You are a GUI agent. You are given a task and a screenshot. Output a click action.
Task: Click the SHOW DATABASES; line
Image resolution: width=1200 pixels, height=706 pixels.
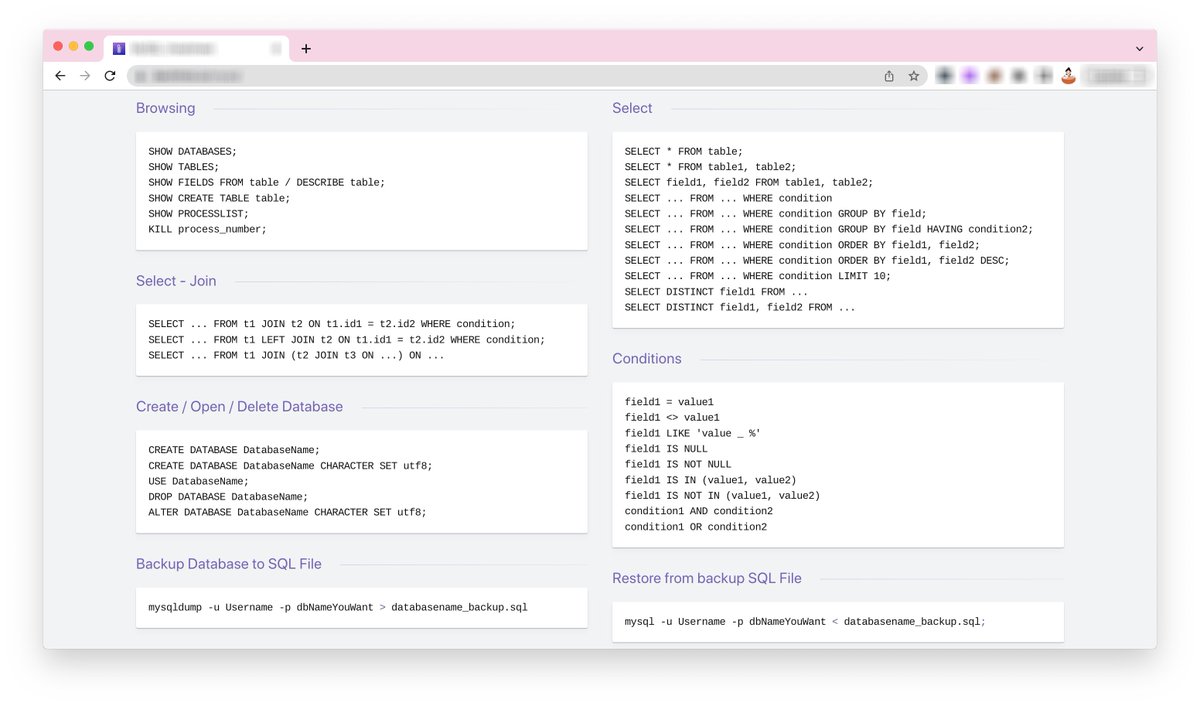pyautogui.click(x=193, y=151)
